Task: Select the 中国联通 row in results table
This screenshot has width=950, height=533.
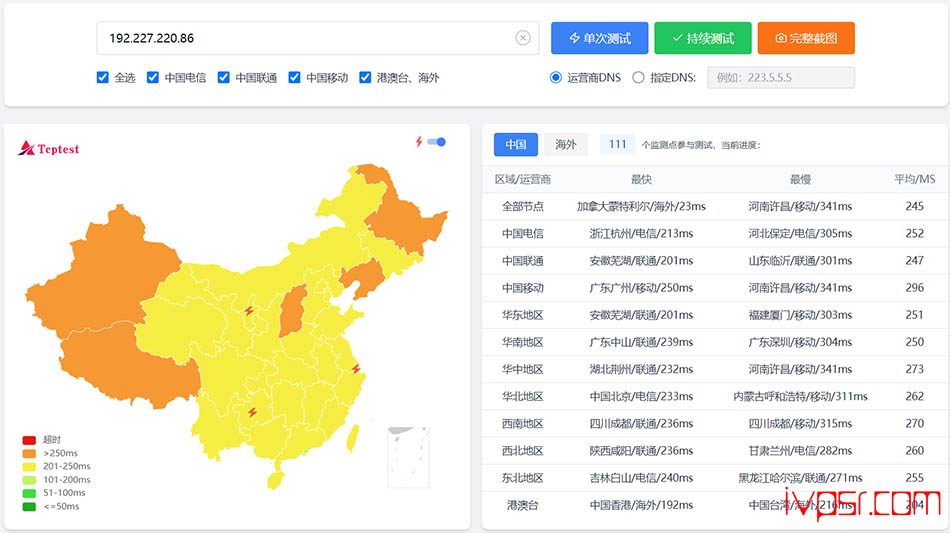Action: tap(715, 261)
